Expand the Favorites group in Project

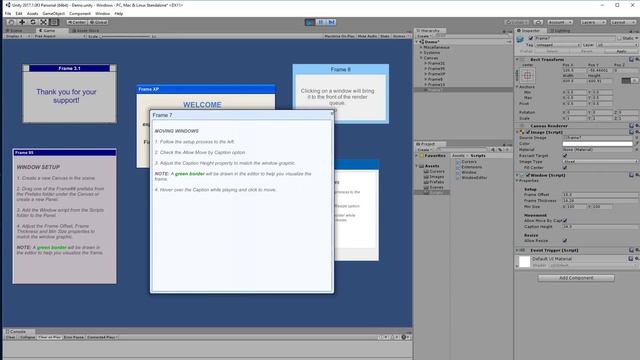point(417,156)
